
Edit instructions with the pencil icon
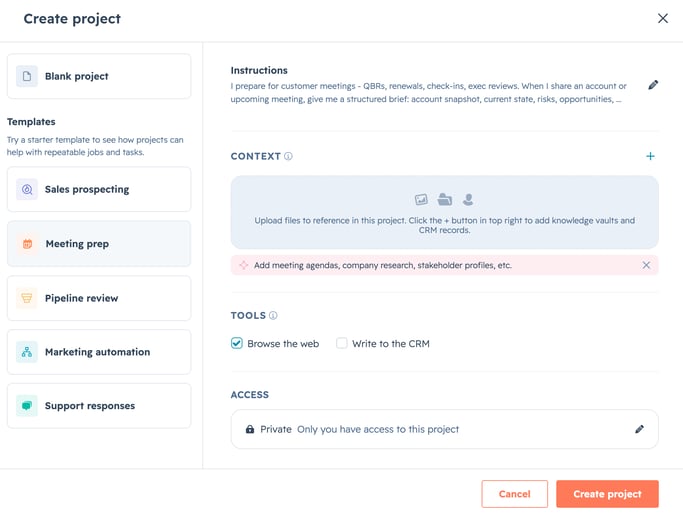point(653,85)
